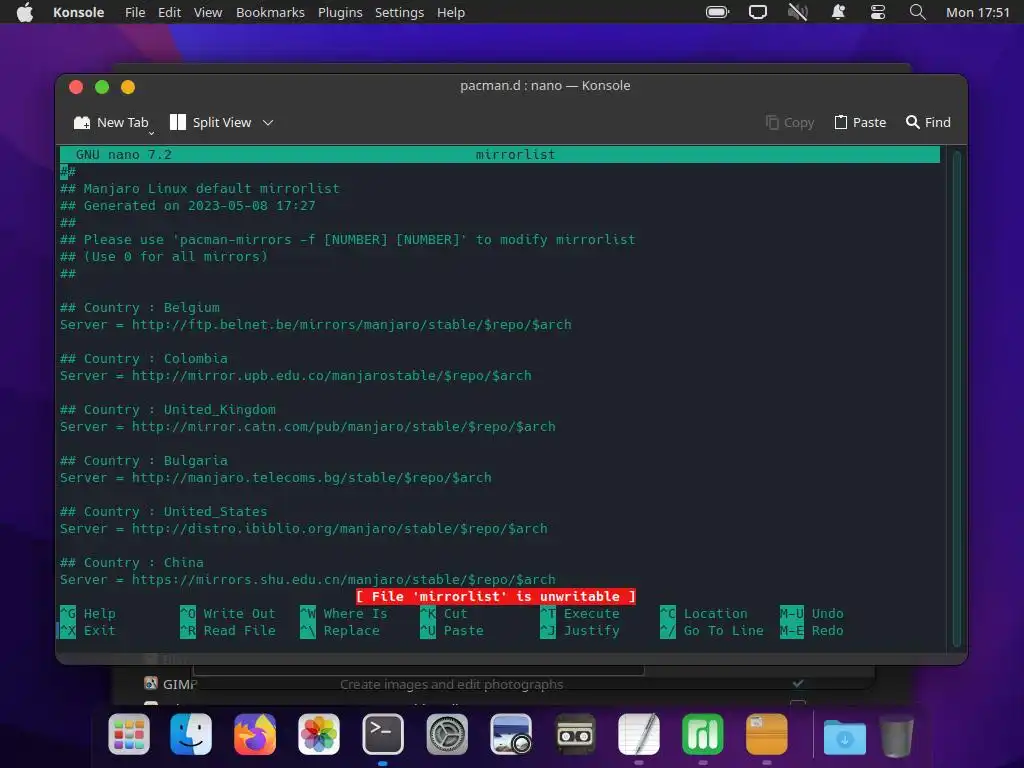Click the ^X Exit shortcut label
Image resolution: width=1024 pixels, height=768 pixels.
[x=88, y=630]
